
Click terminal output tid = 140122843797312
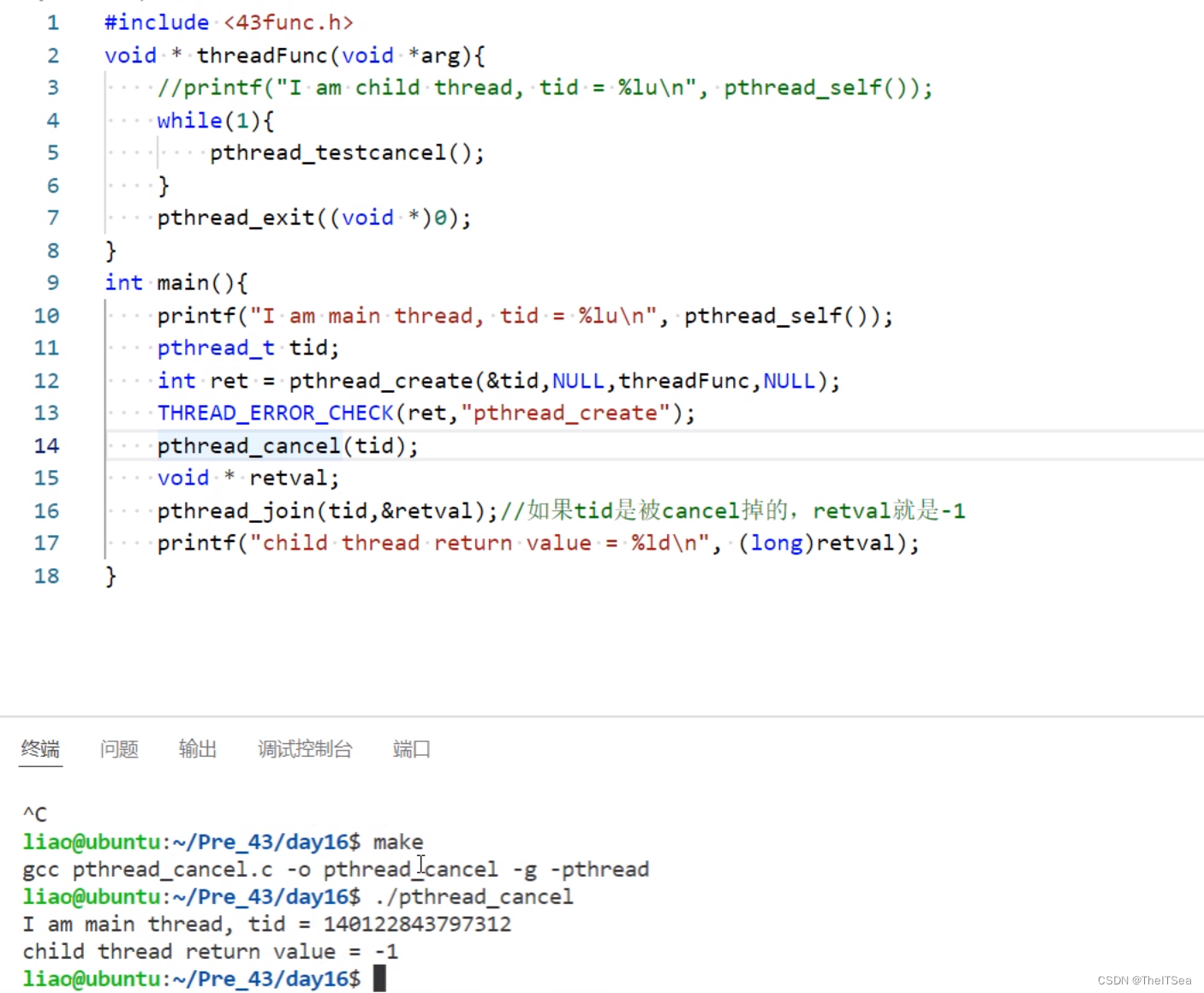coord(379,925)
